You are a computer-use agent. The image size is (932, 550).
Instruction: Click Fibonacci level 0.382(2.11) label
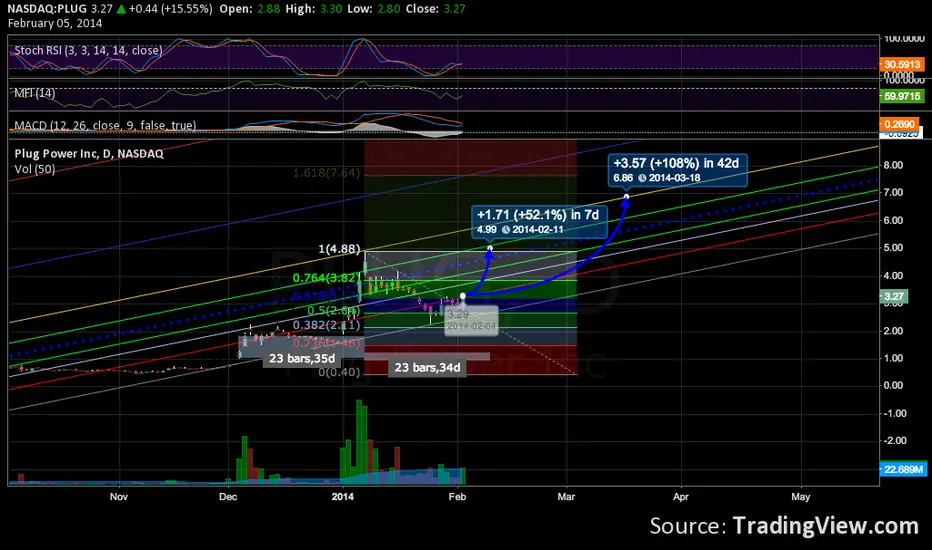point(326,325)
